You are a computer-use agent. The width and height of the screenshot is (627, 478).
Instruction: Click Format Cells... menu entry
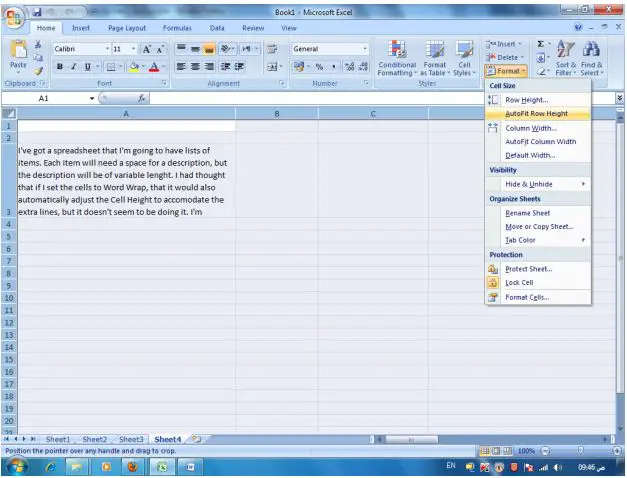point(526,297)
